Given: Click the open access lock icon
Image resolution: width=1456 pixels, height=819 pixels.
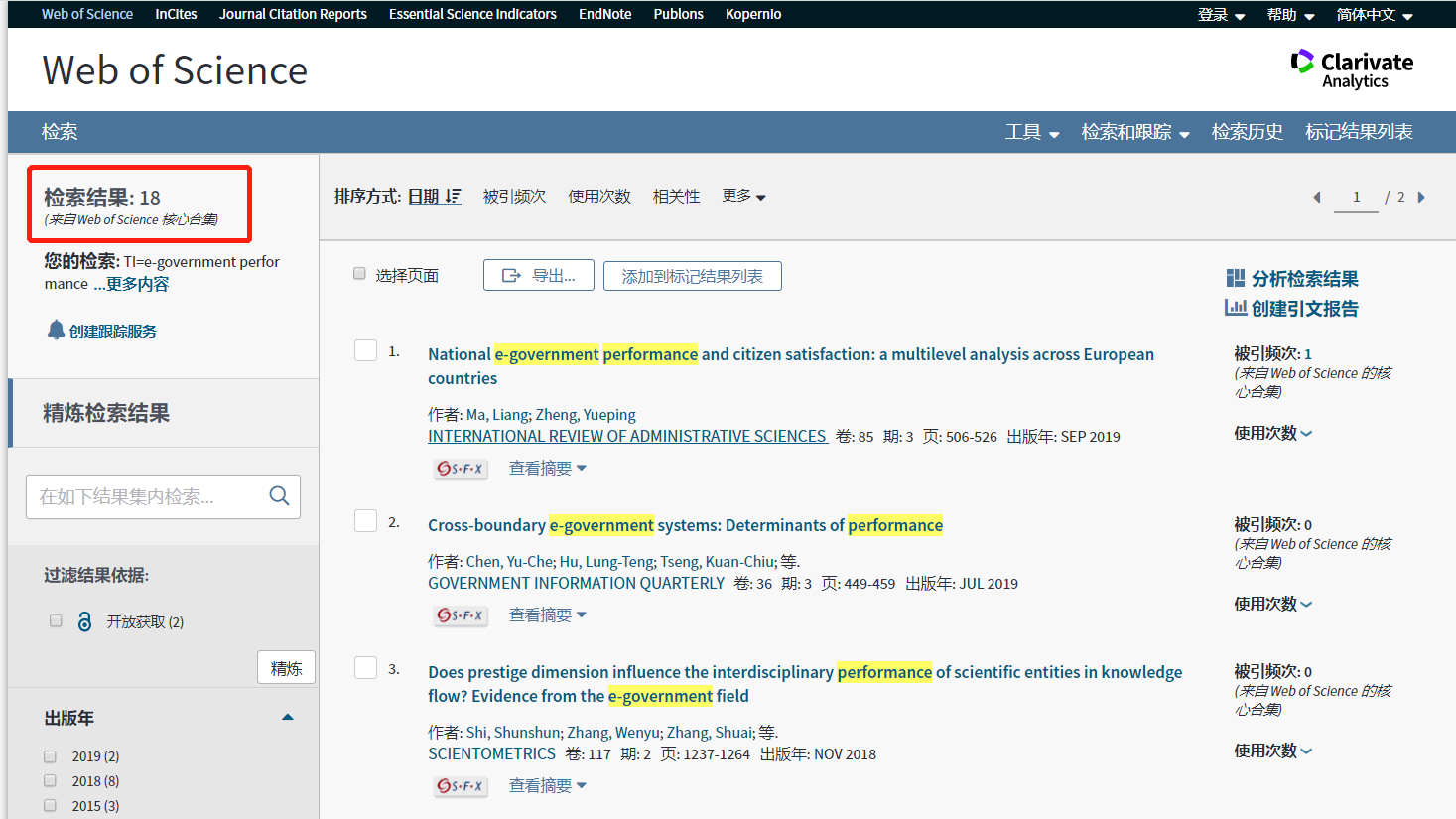Looking at the screenshot, I should [x=84, y=621].
